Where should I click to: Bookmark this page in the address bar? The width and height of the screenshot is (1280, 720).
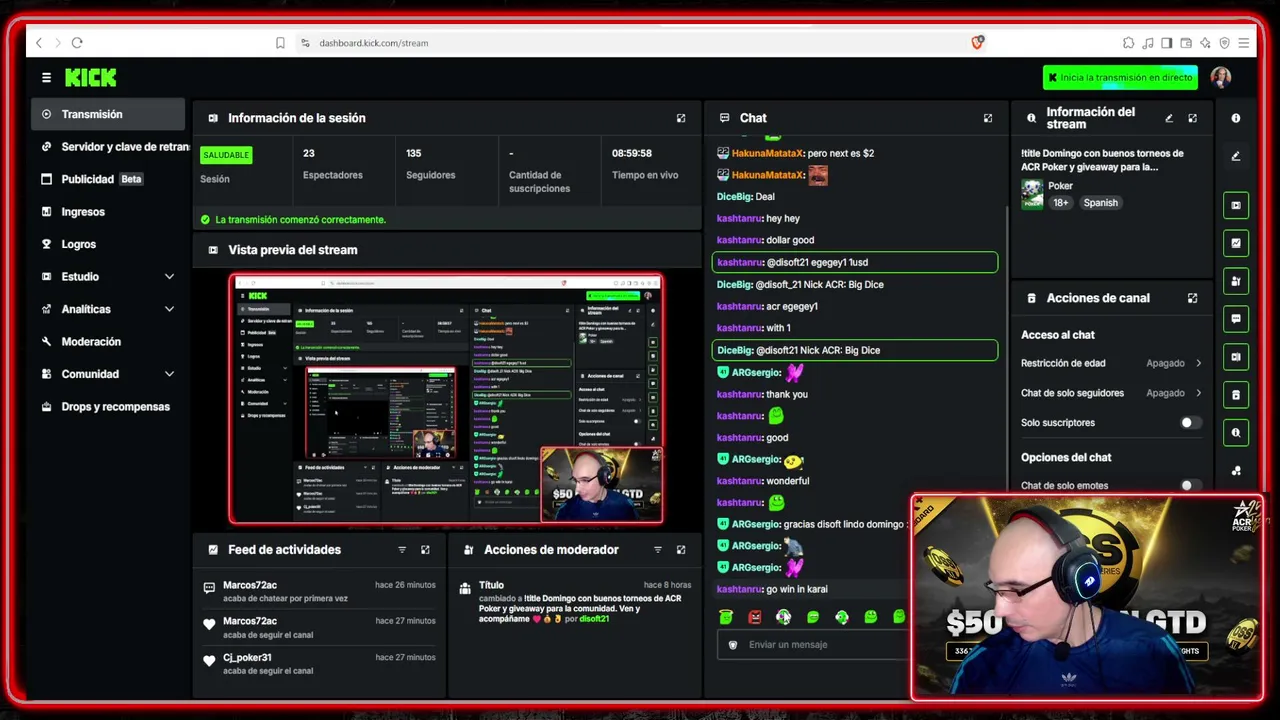pyautogui.click(x=280, y=43)
